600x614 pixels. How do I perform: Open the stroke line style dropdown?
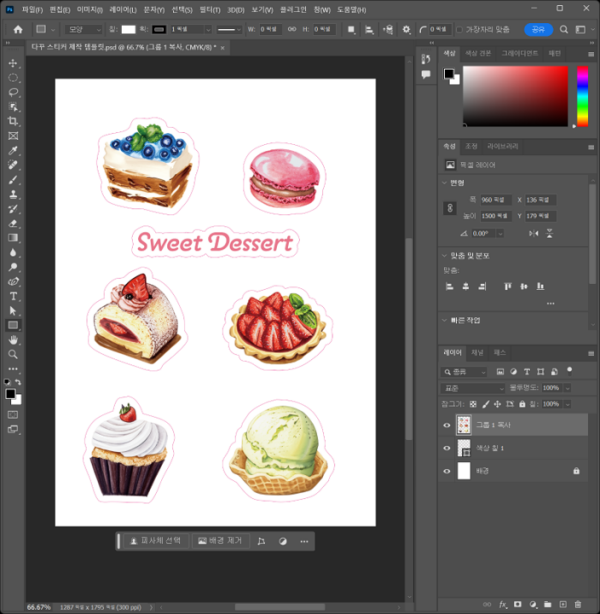point(229,29)
